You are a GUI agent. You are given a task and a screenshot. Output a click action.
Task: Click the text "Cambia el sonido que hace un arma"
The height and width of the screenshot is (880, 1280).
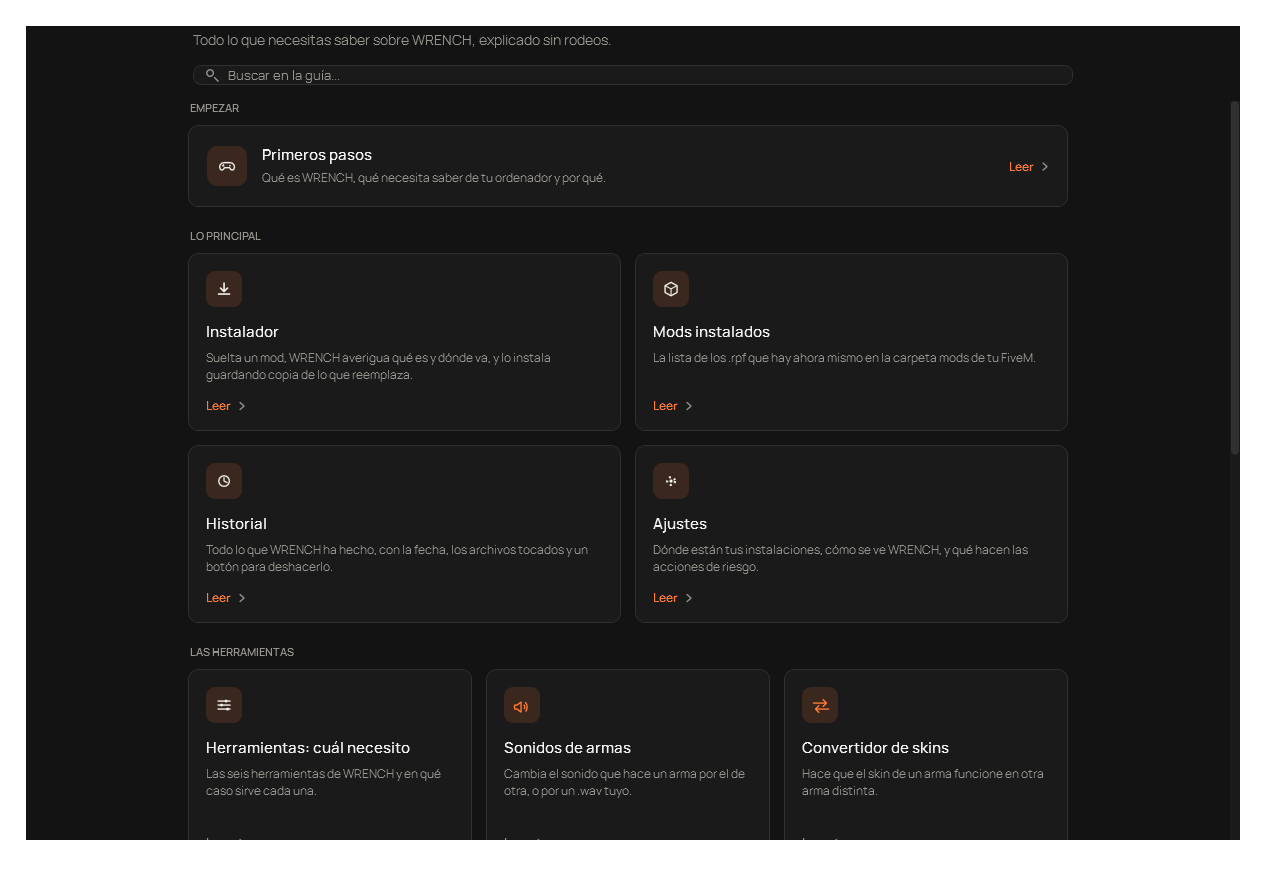624,782
